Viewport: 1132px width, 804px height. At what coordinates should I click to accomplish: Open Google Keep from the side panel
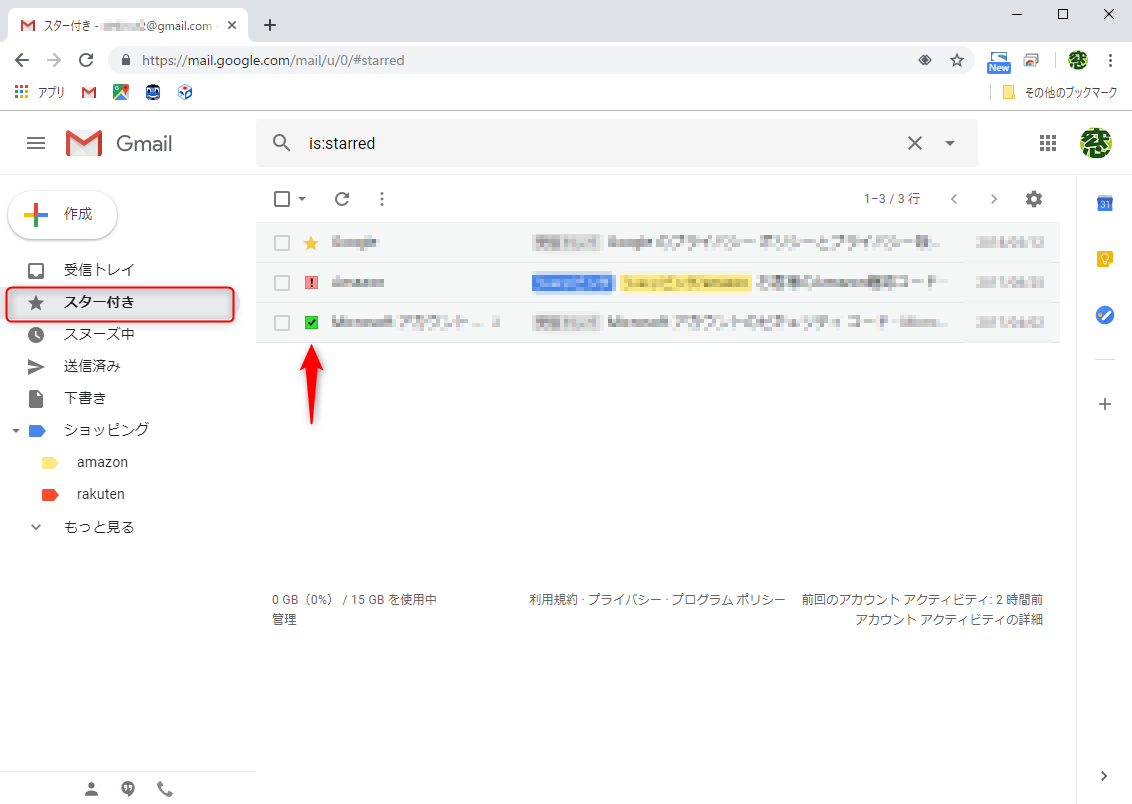click(x=1104, y=259)
